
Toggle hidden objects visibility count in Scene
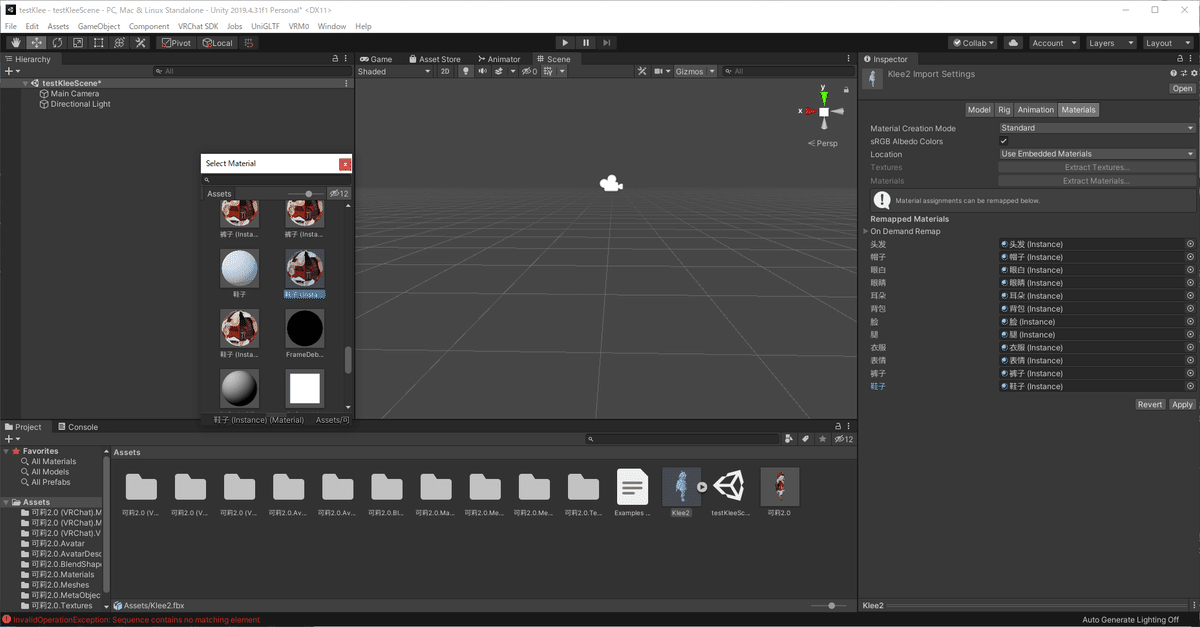coord(530,71)
